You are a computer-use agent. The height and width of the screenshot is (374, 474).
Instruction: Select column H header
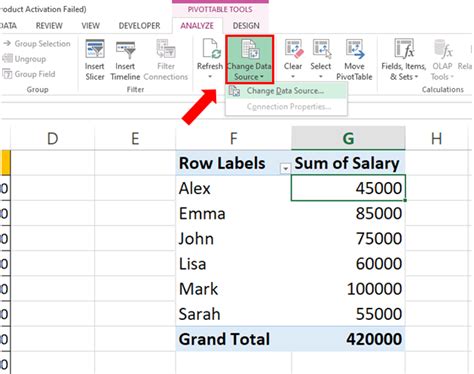(437, 138)
